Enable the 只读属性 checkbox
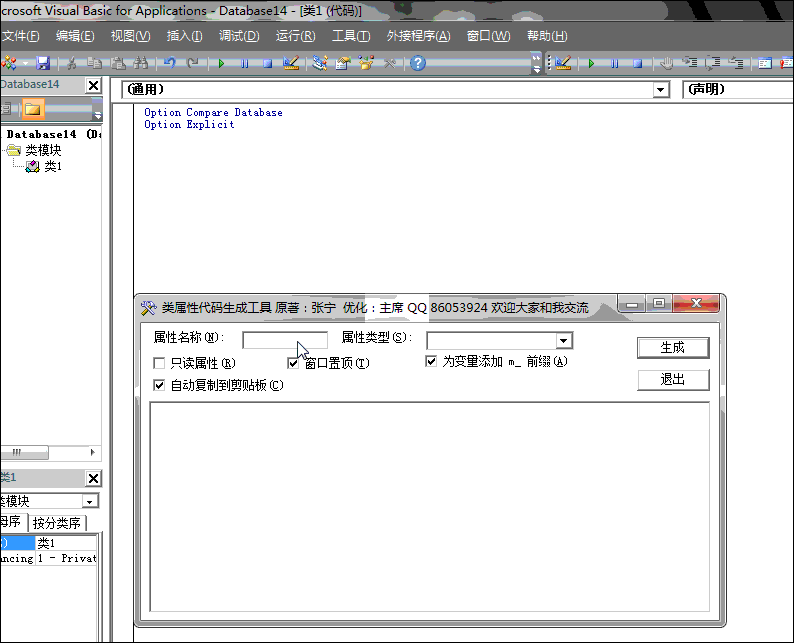 pyautogui.click(x=159, y=363)
